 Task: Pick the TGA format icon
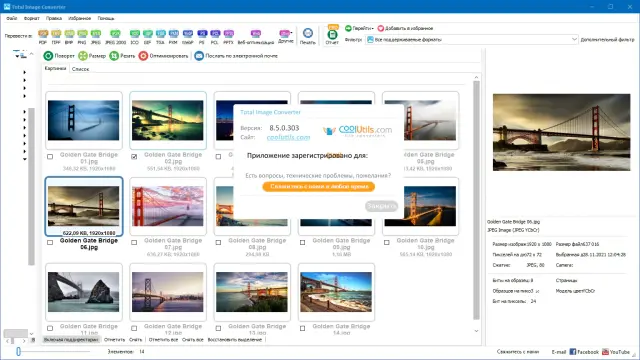pos(160,36)
